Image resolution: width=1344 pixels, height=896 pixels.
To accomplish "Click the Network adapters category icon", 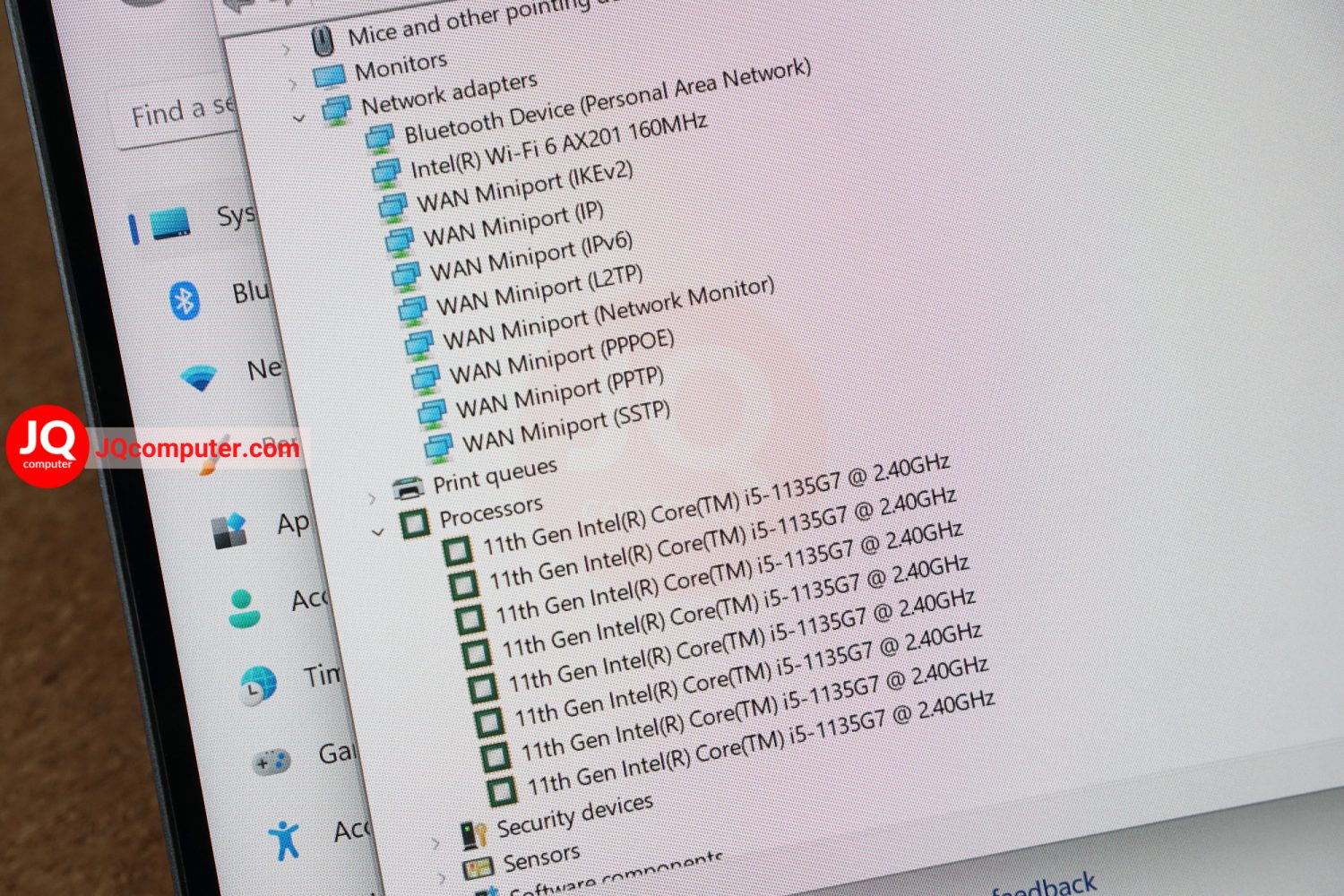I will point(337,111).
